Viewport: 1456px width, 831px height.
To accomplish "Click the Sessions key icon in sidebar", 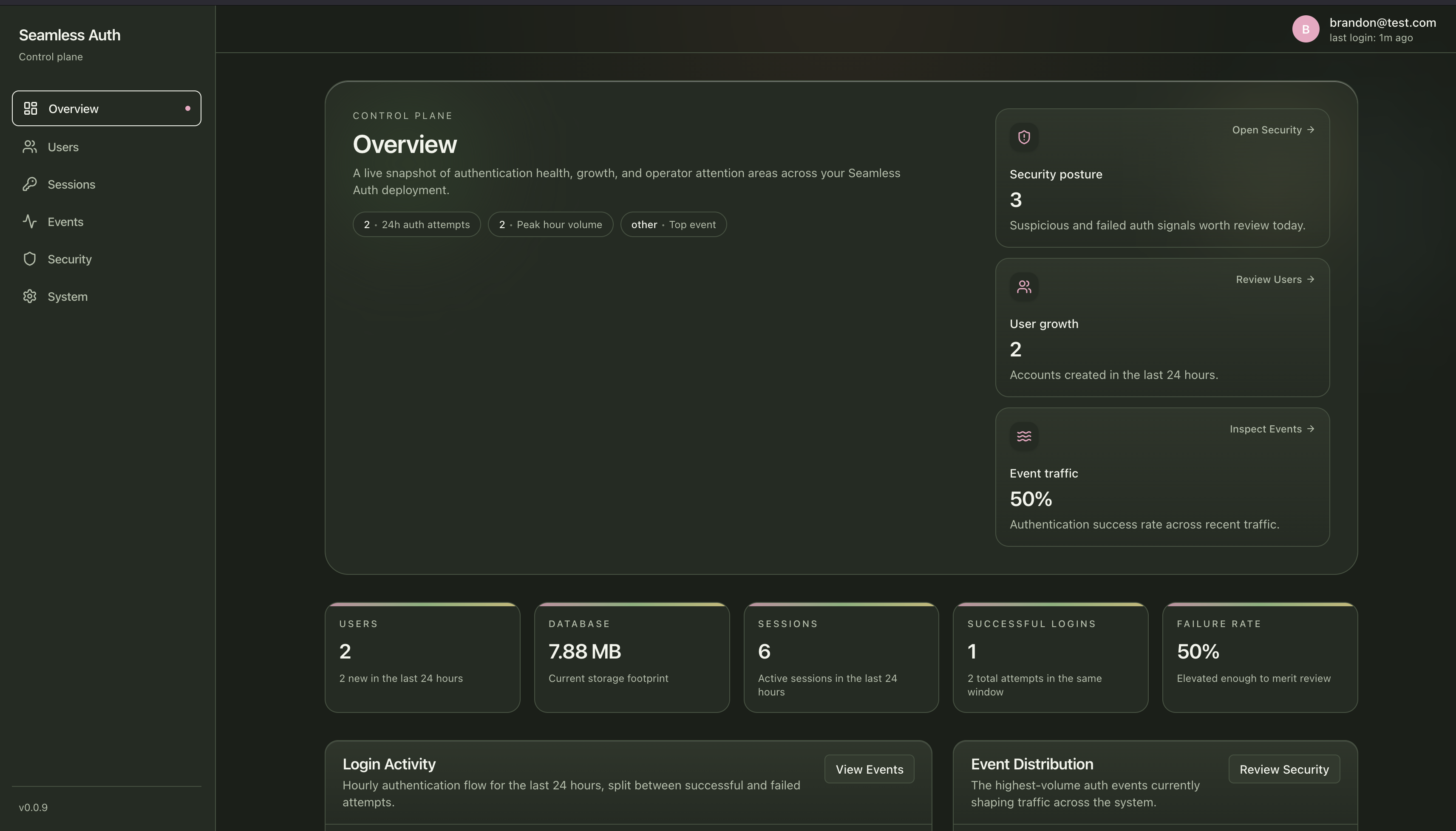I will (30, 184).
